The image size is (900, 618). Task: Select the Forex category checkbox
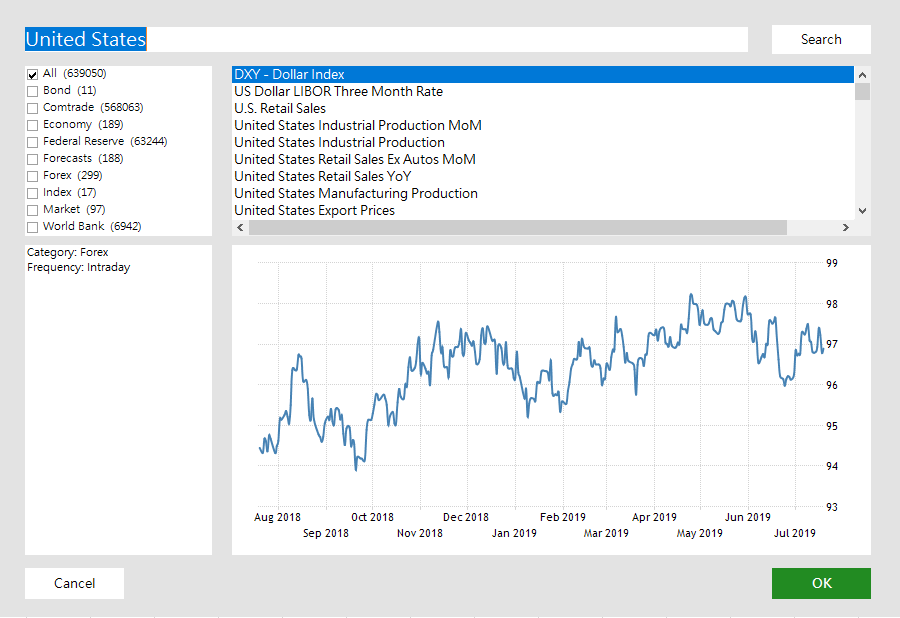33,176
